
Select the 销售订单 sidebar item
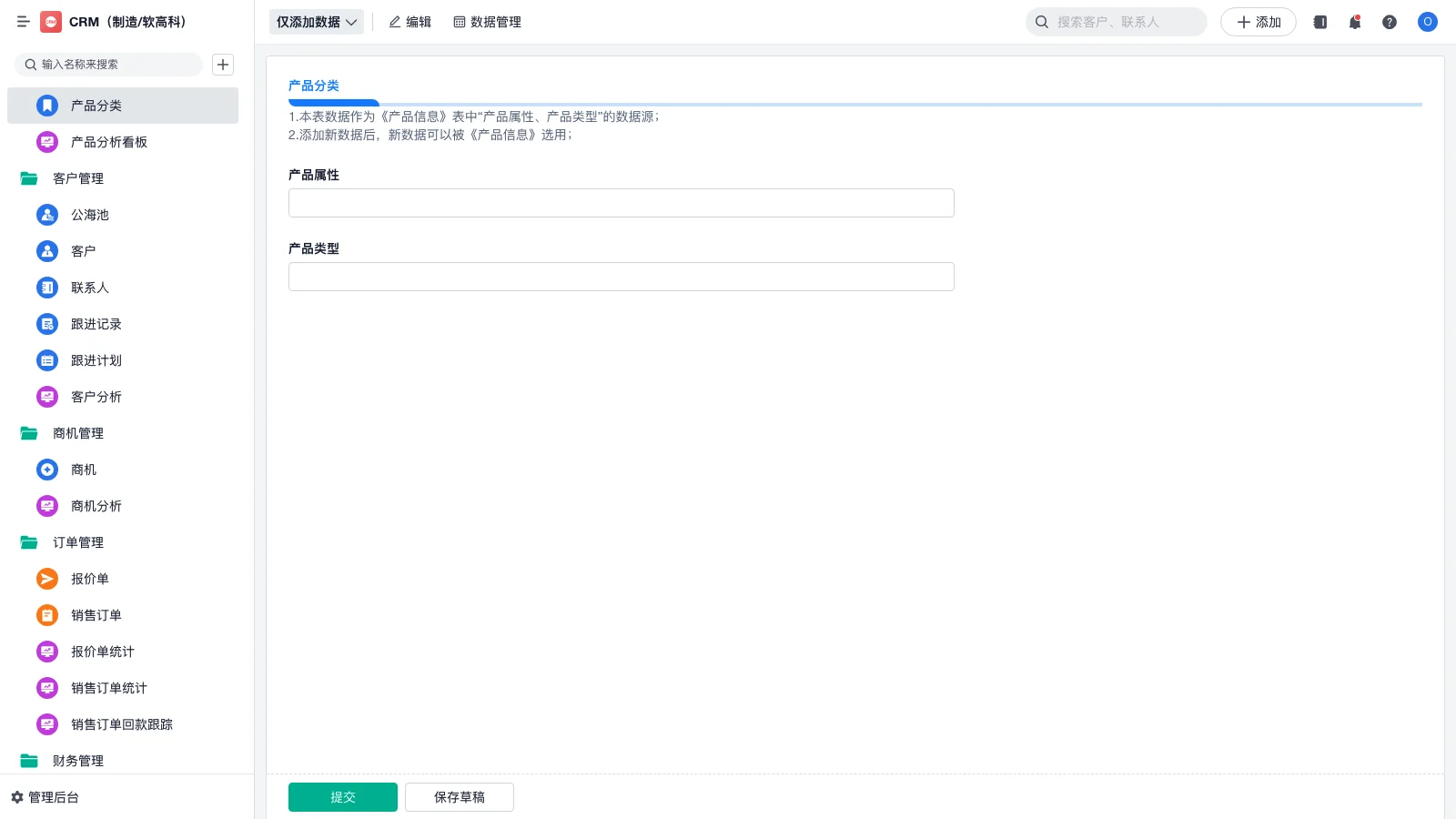pos(96,615)
